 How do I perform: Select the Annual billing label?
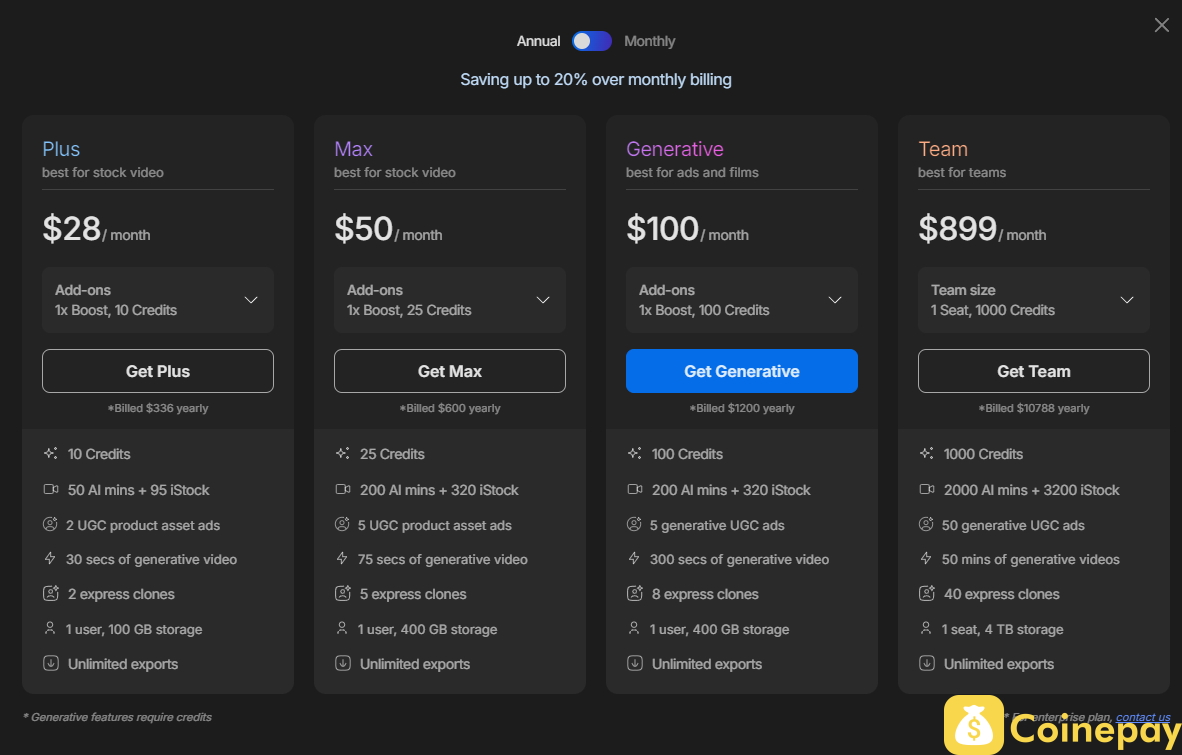(x=538, y=41)
